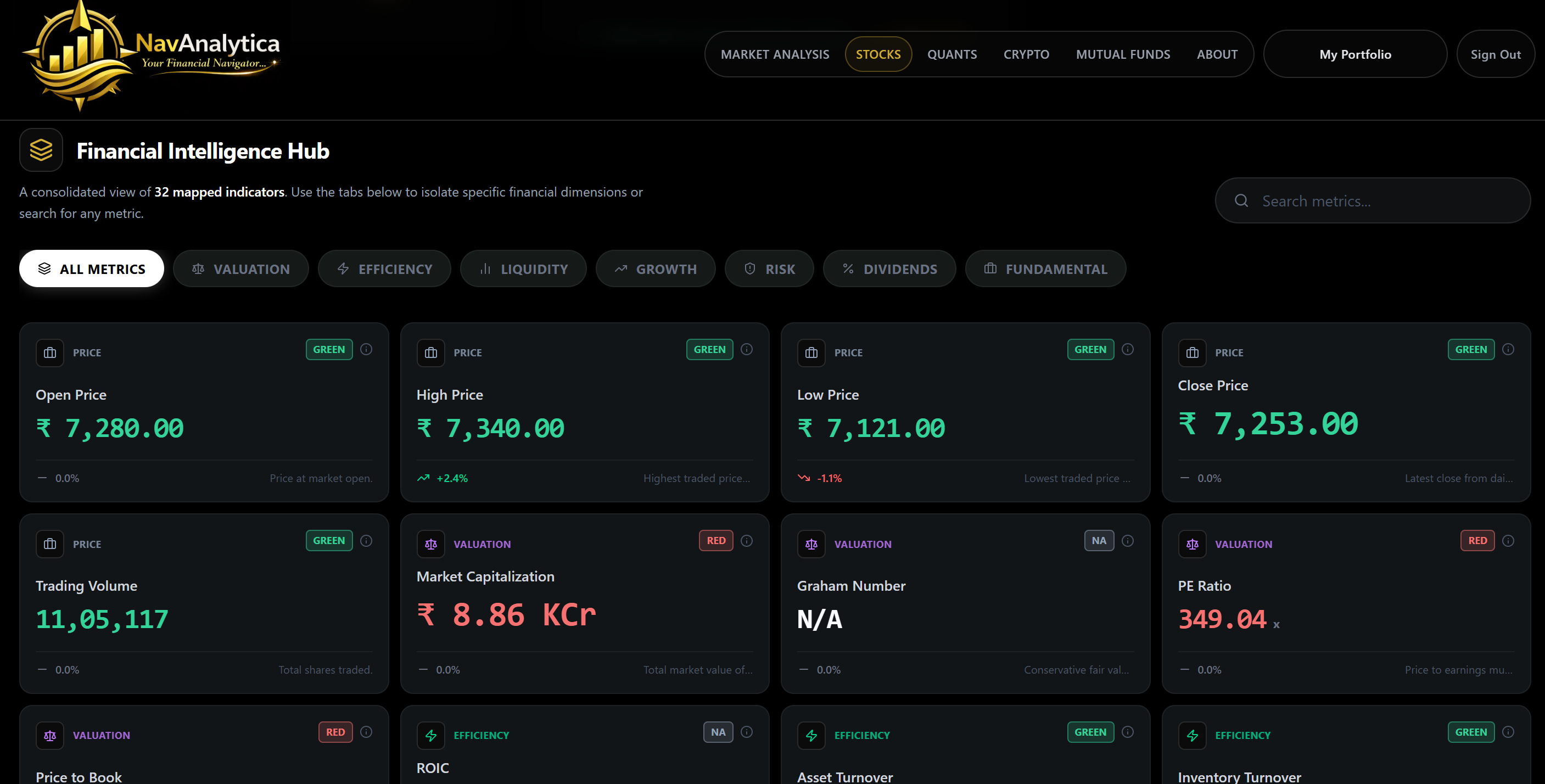Viewport: 1545px width, 784px height.
Task: Click briefcase icon on High Price card
Action: [430, 352]
